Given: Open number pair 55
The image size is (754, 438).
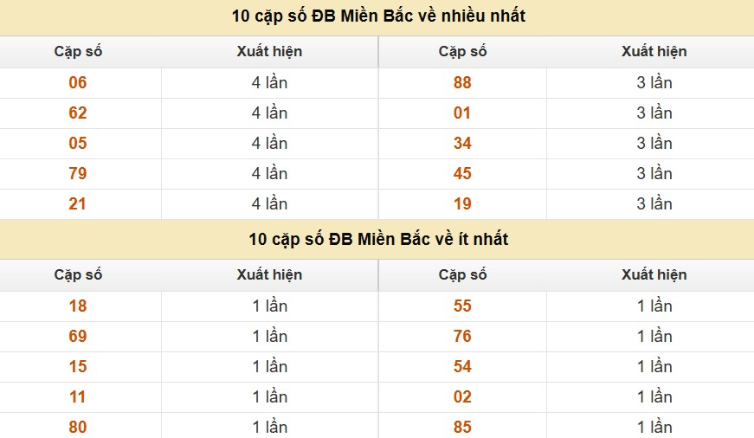Looking at the screenshot, I should (x=462, y=306).
